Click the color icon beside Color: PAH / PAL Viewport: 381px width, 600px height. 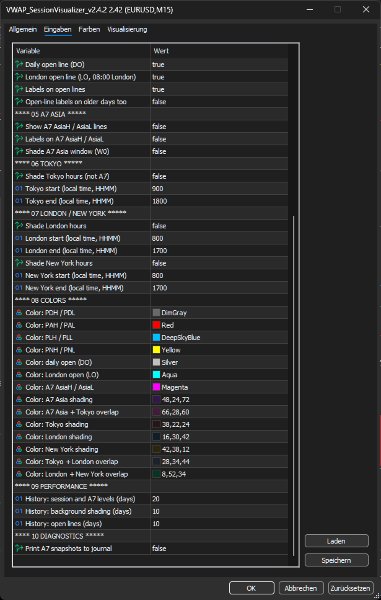coord(19,325)
